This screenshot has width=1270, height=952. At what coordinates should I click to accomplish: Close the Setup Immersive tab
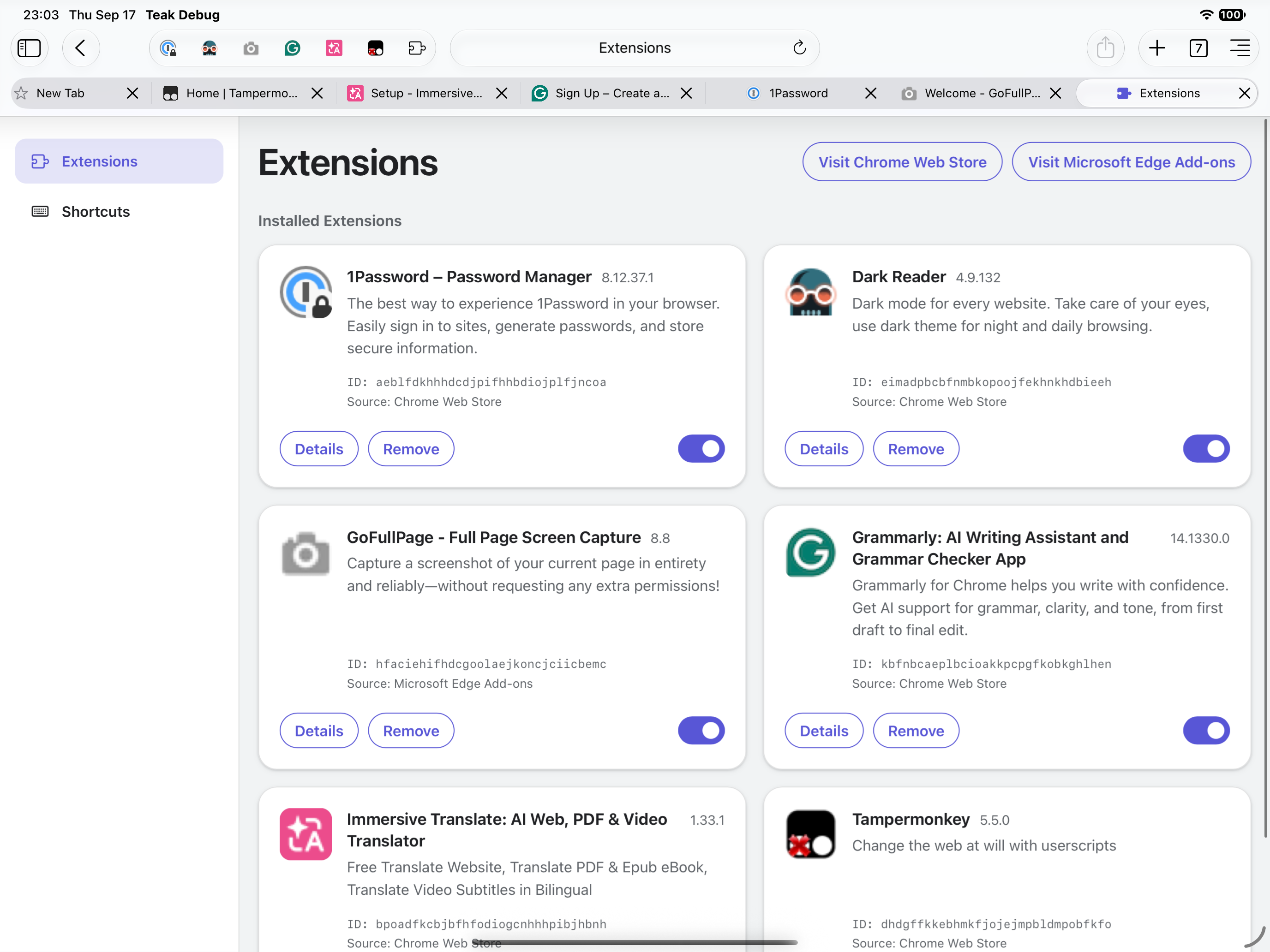pos(502,93)
